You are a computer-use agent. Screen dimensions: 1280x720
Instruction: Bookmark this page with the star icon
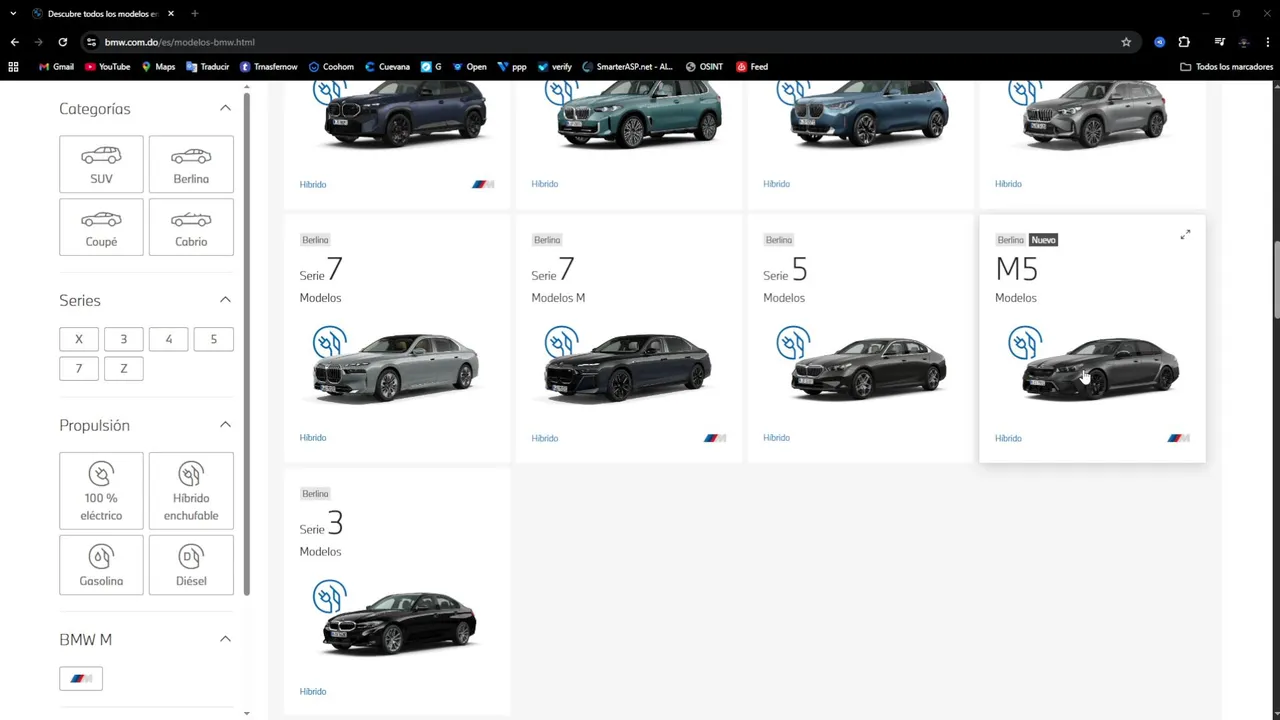click(x=1126, y=42)
